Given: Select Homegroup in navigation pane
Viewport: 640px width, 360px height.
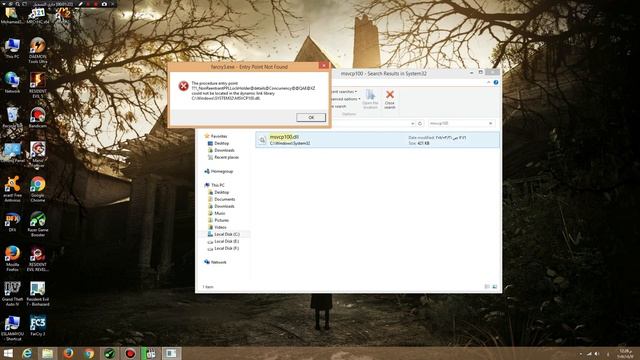Looking at the screenshot, I should coord(219,171).
